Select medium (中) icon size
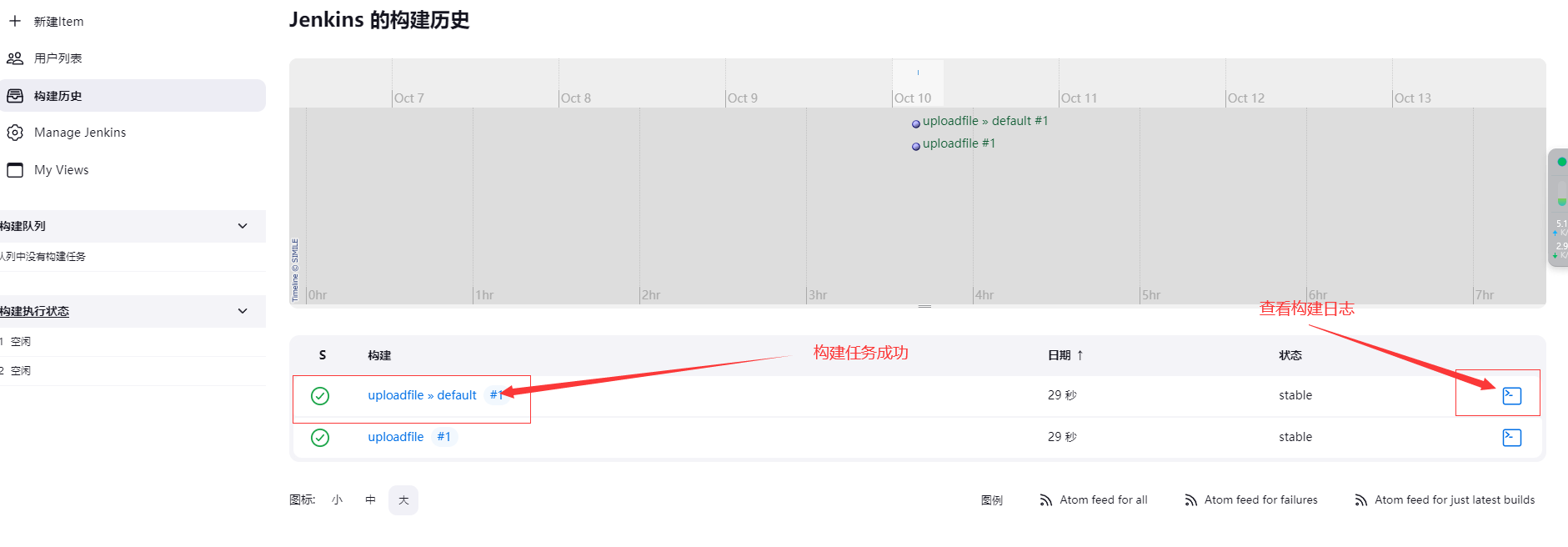The image size is (1568, 547). (370, 500)
